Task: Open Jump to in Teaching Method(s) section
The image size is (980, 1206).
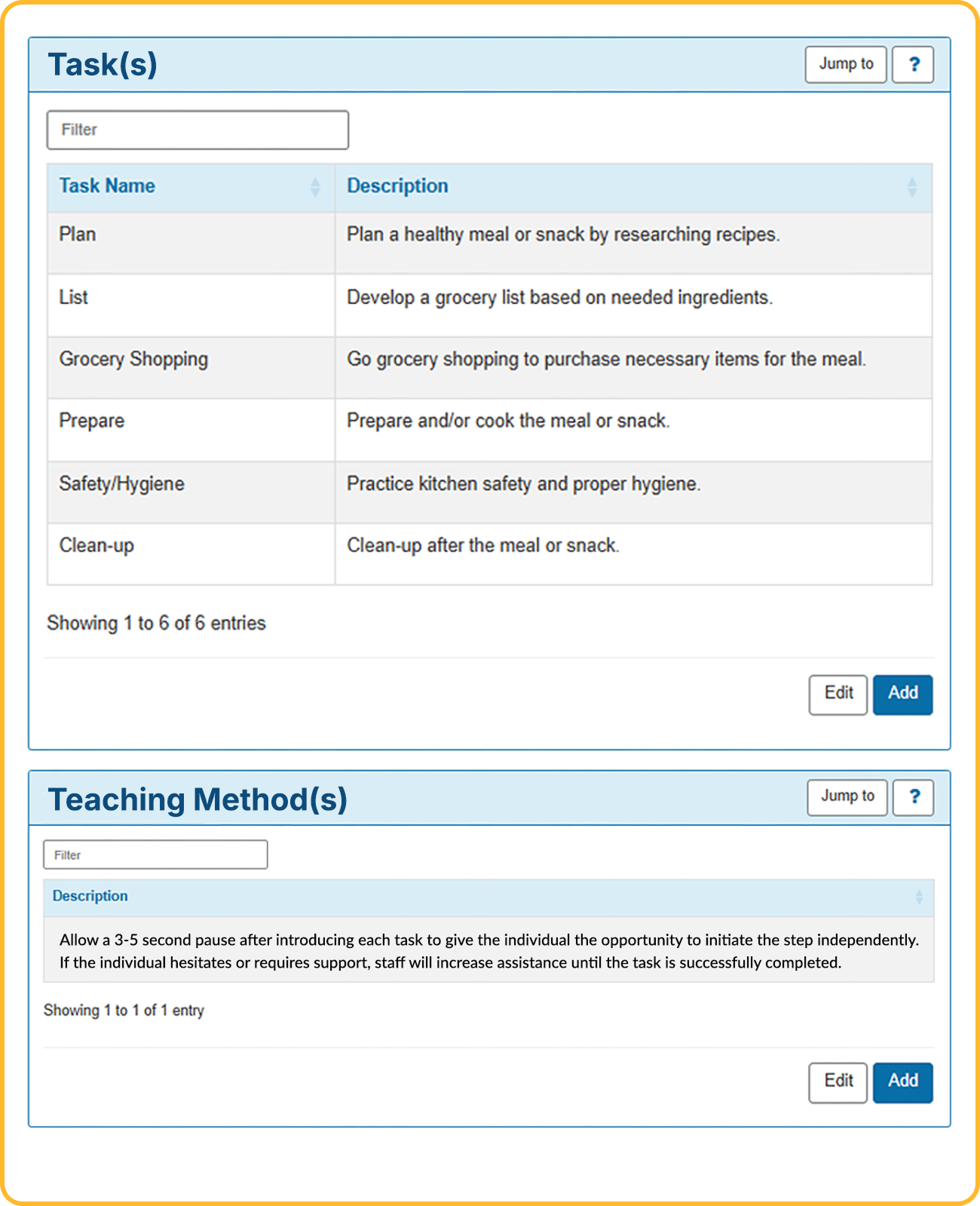Action: click(x=847, y=797)
